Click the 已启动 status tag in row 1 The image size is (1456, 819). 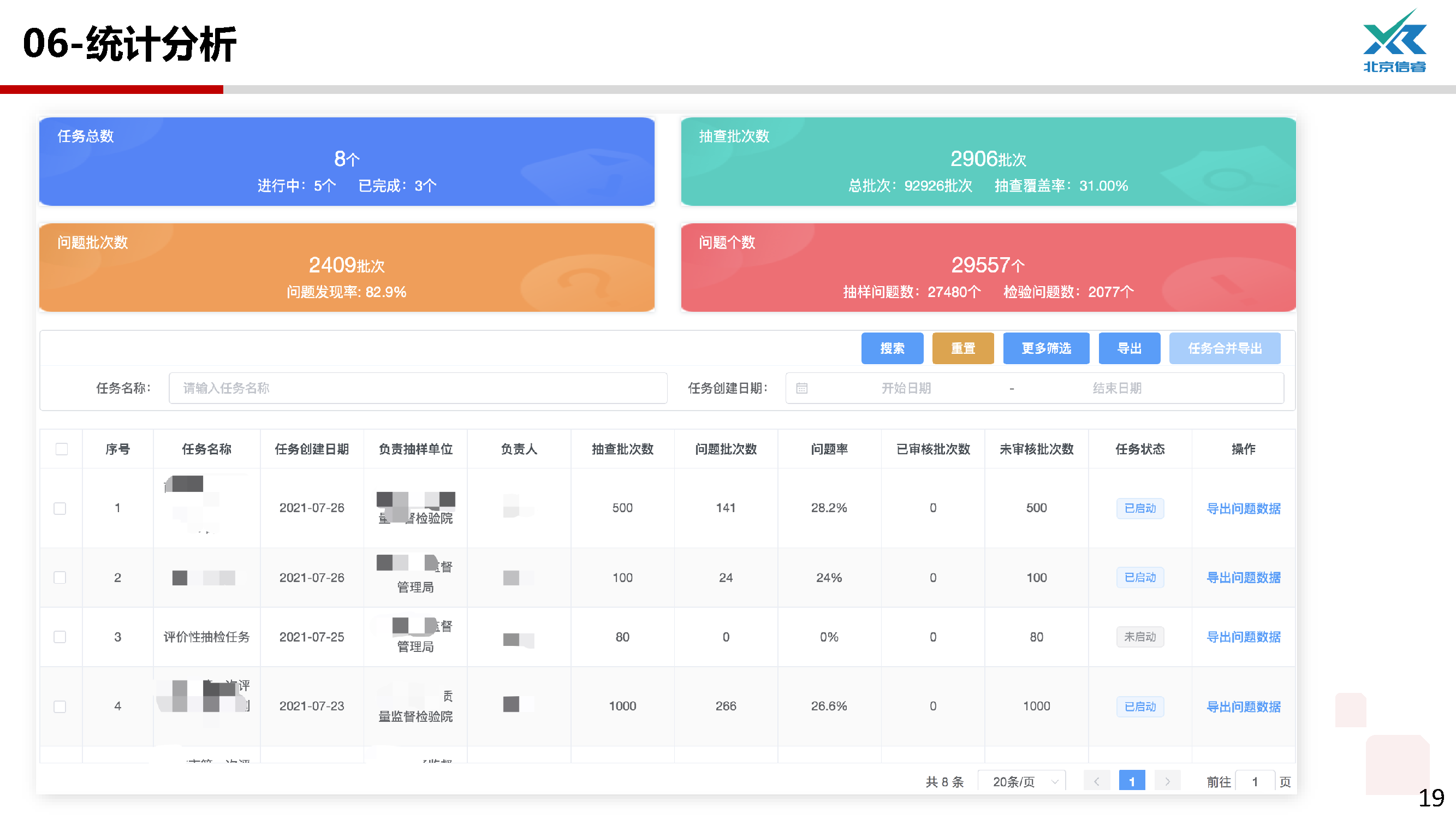(x=1139, y=508)
